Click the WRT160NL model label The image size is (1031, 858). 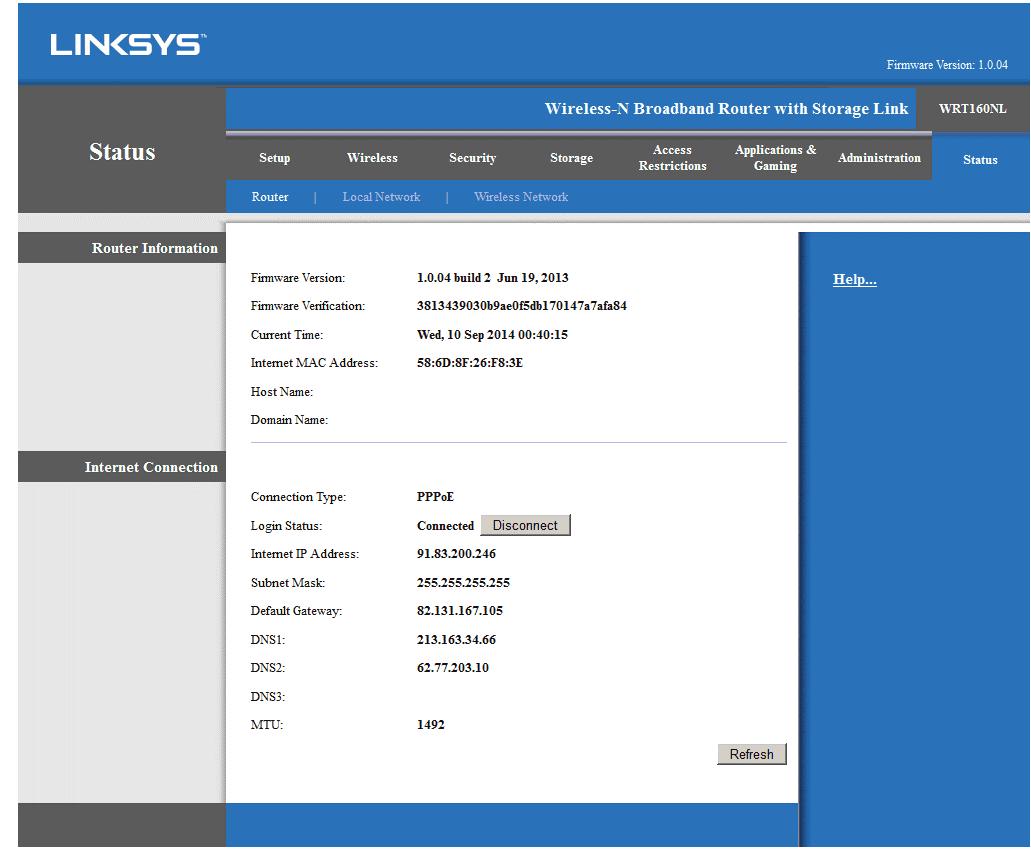(x=972, y=108)
